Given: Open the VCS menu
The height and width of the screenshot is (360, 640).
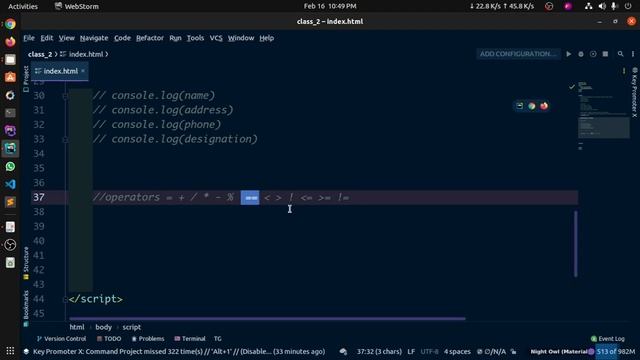Looking at the screenshot, I should 216,38.
